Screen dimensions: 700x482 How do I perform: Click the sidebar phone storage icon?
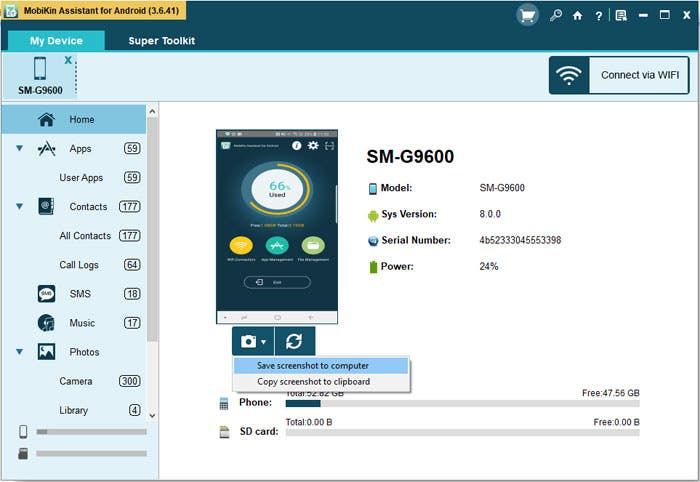(x=23, y=432)
